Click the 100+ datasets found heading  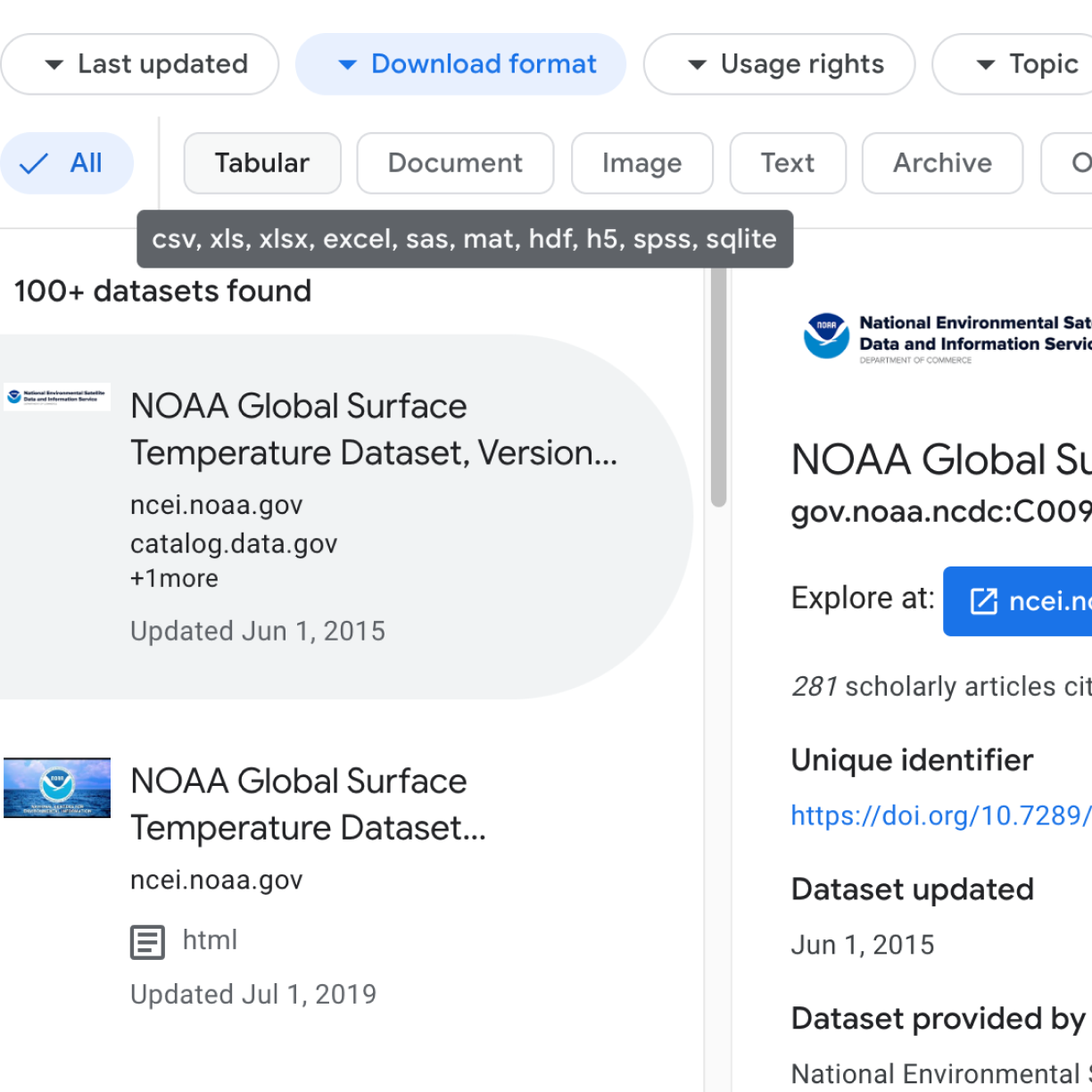(162, 291)
